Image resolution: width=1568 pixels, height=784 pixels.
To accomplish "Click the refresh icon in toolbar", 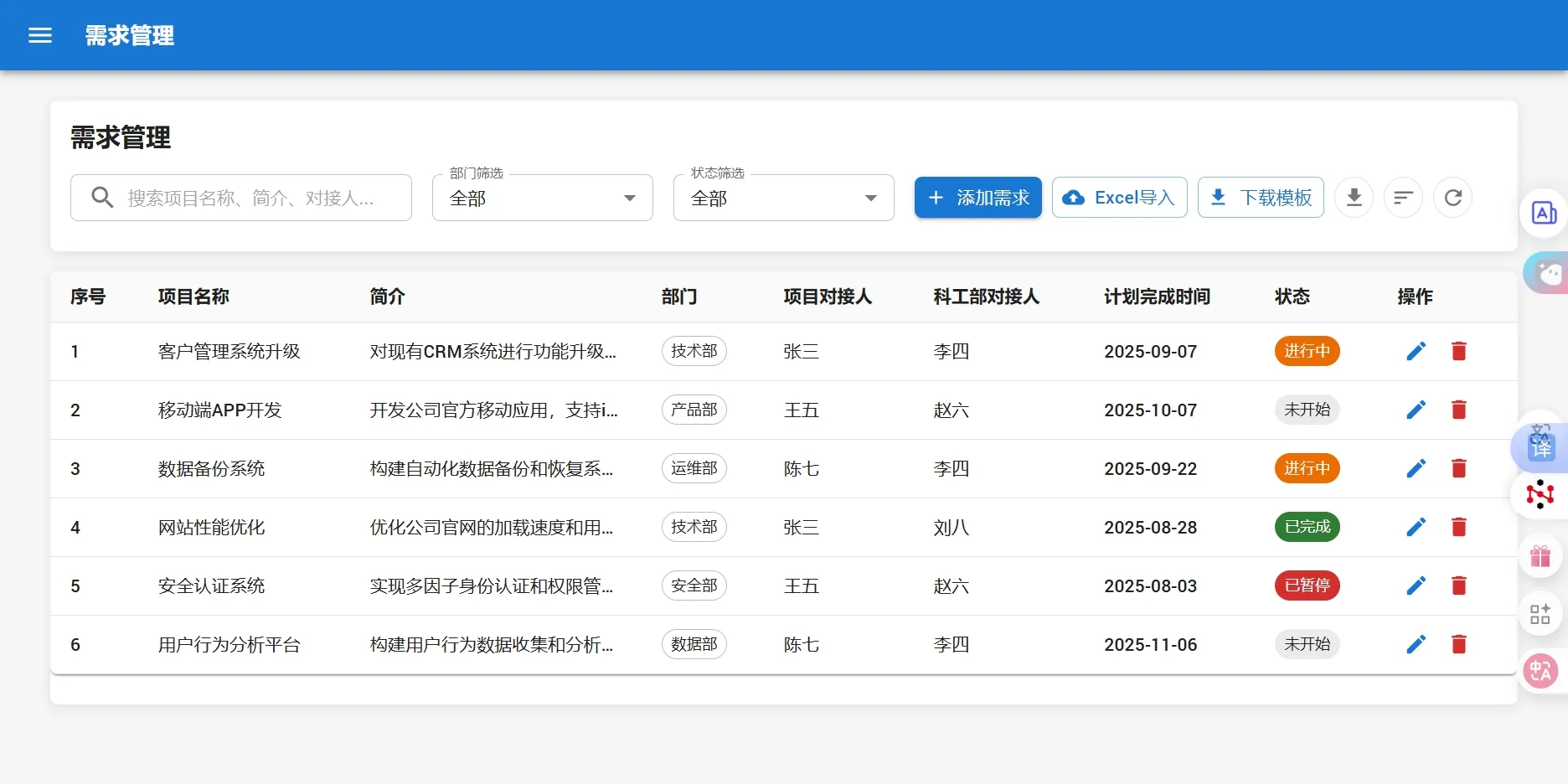I will [1452, 198].
